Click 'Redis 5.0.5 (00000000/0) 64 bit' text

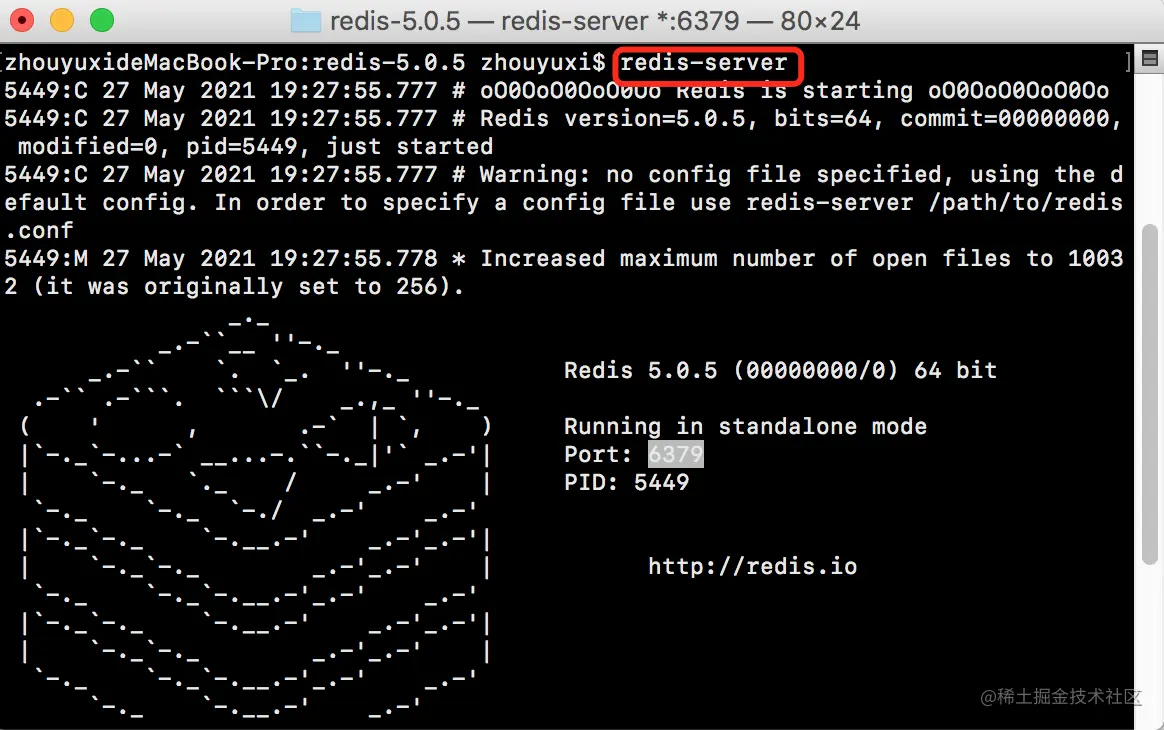tap(780, 370)
